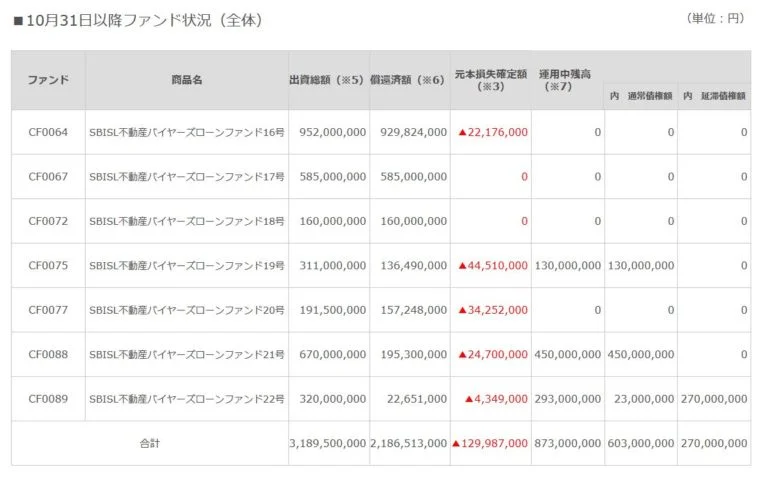Image resolution: width=768 pixels, height=478 pixels.
Task: Select the 出資総額 (※5) column header
Action: point(327,80)
